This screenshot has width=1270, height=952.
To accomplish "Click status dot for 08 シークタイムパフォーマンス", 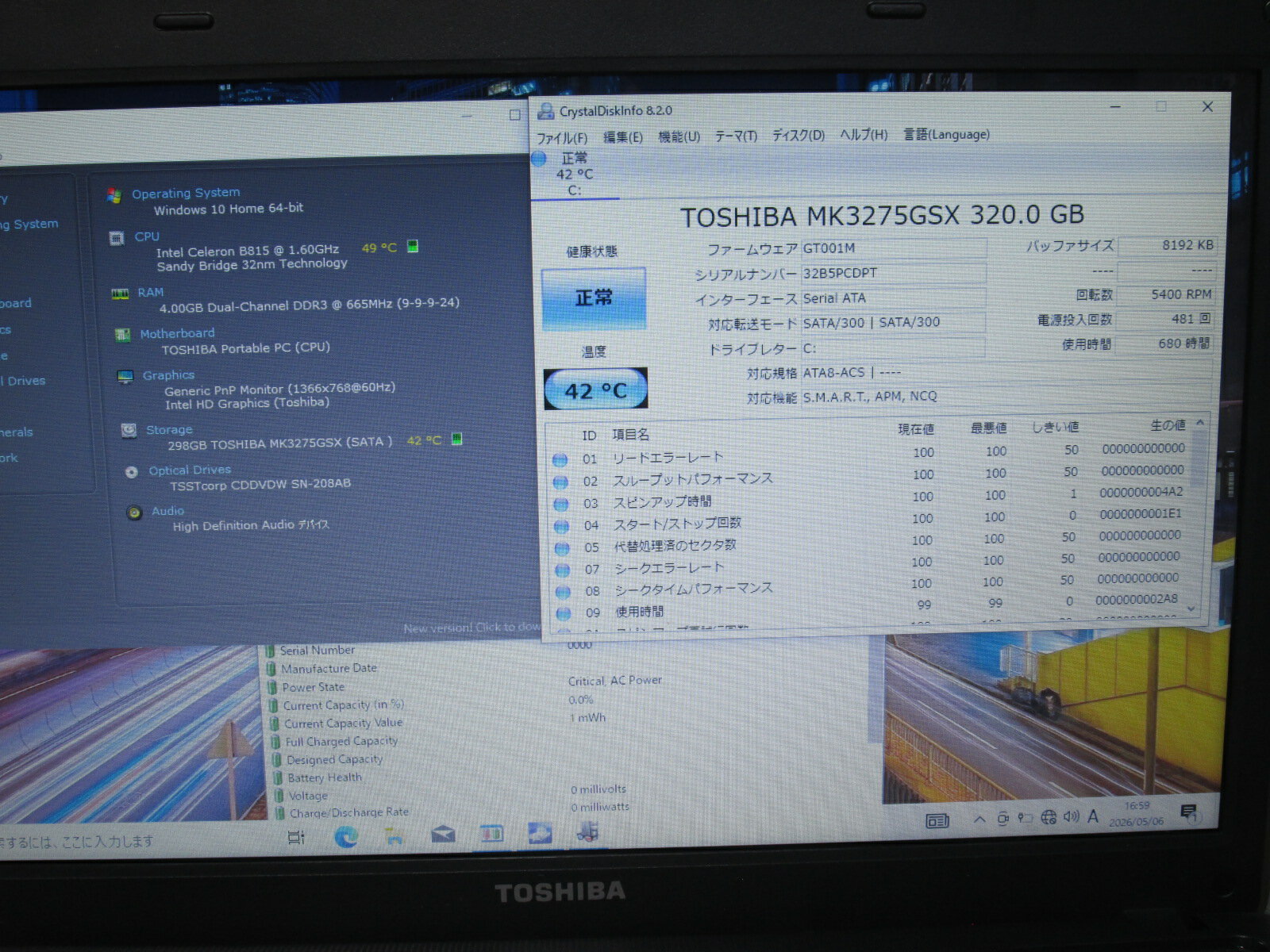I will (564, 591).
